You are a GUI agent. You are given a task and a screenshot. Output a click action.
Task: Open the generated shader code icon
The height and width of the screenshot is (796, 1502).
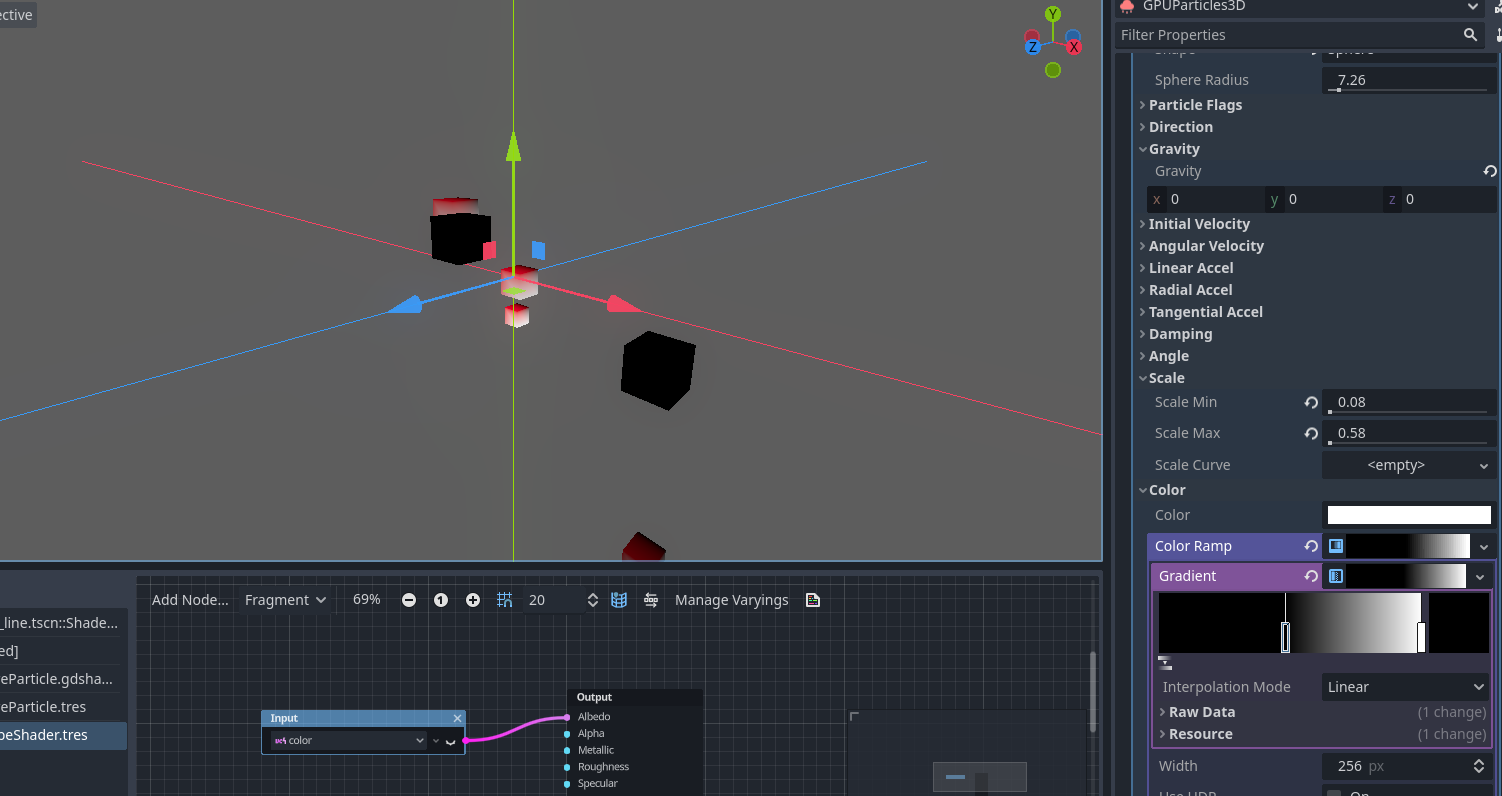pyautogui.click(x=812, y=599)
